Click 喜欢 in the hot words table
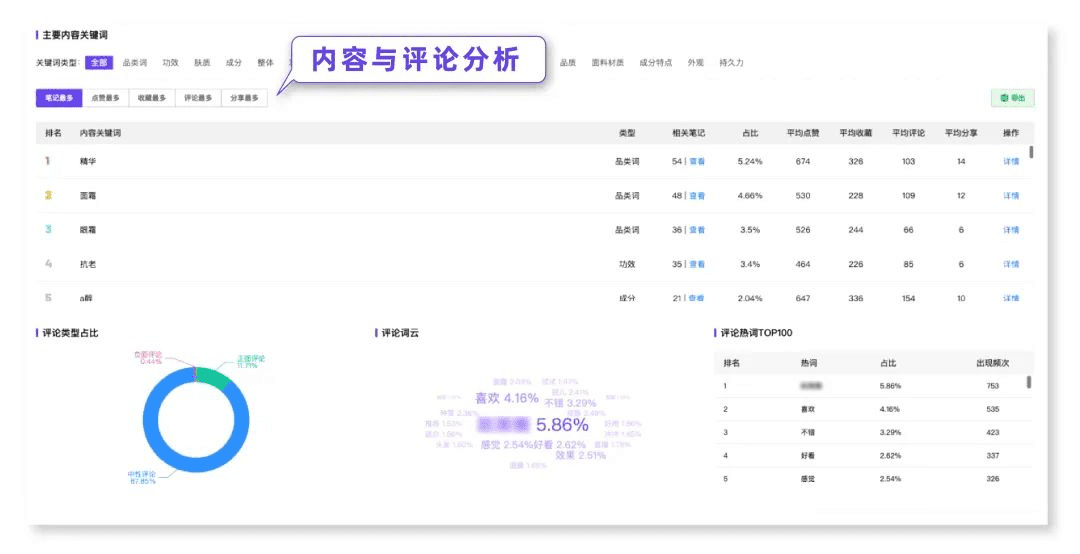This screenshot has width=1080, height=554. [x=808, y=409]
